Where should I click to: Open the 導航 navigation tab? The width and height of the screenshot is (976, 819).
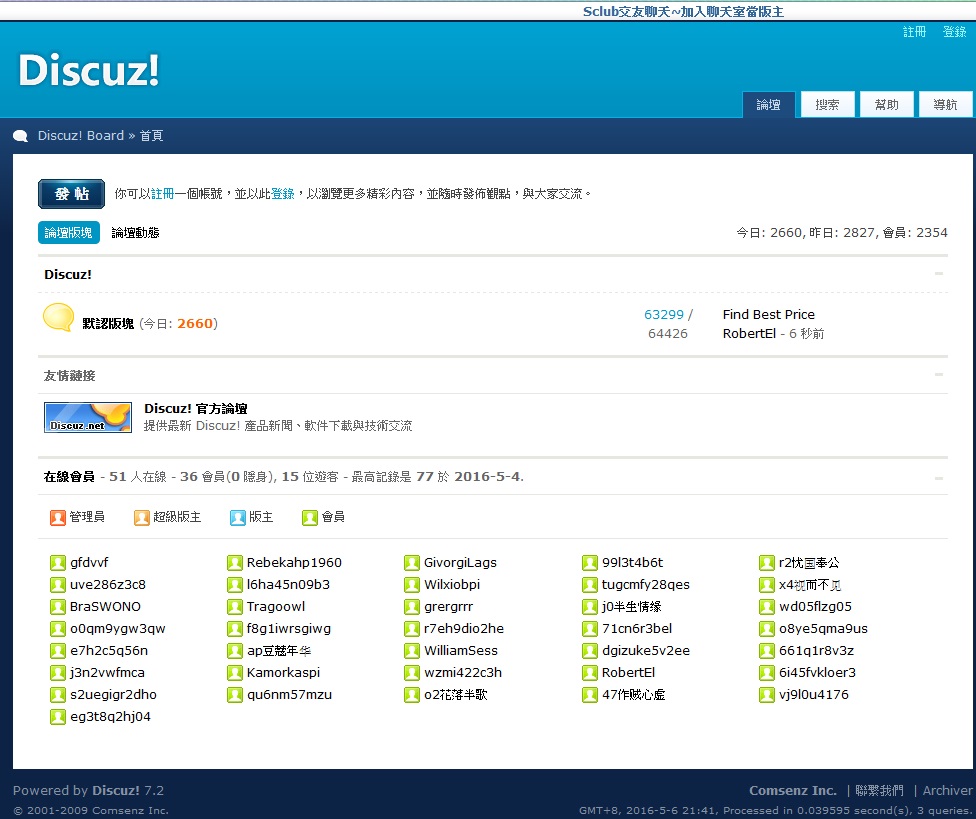click(946, 105)
